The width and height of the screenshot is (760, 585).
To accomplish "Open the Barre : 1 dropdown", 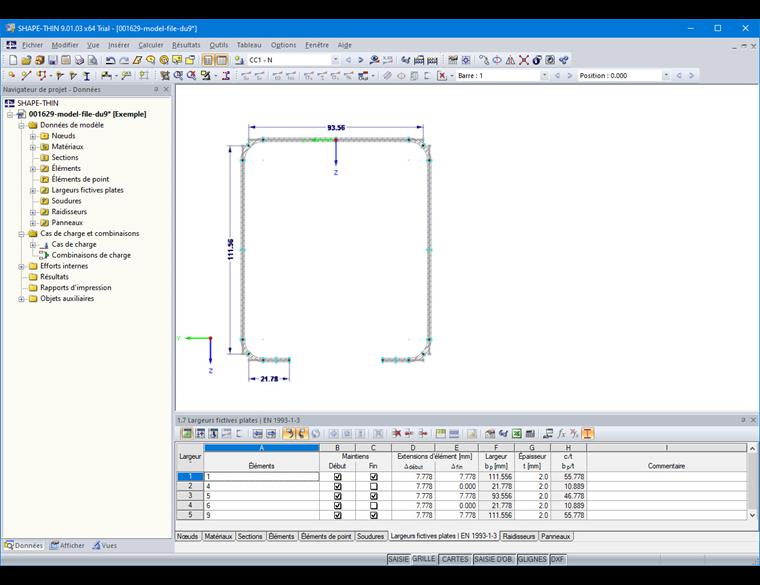I will 544,76.
